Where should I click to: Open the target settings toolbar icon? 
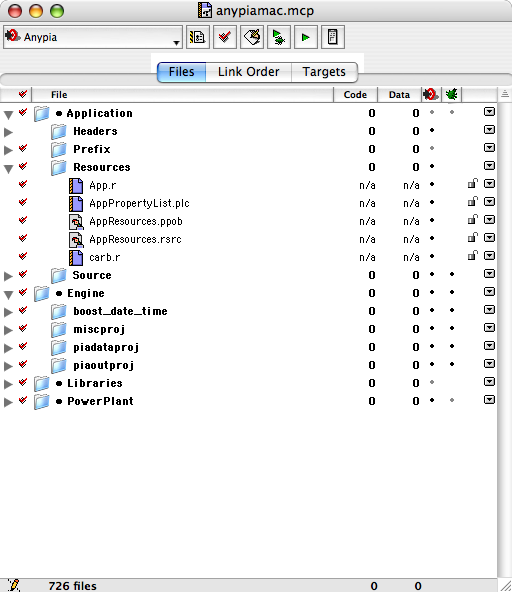click(x=198, y=37)
